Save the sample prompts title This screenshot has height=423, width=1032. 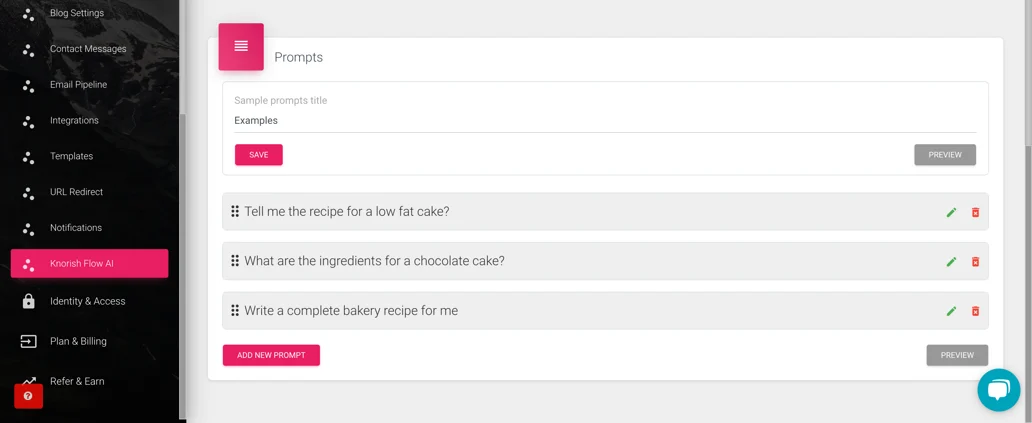(259, 155)
